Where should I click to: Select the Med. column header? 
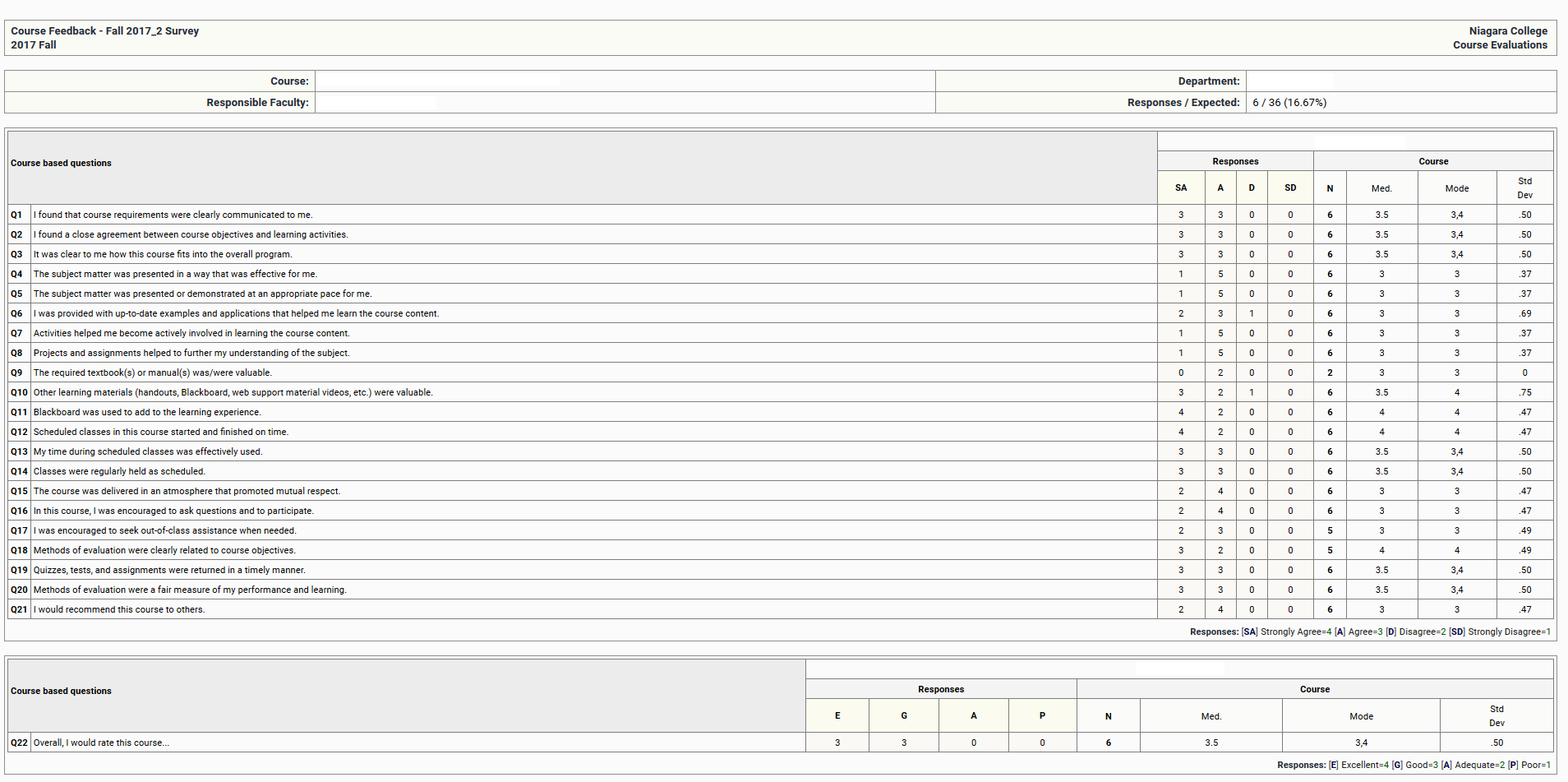tap(1381, 187)
